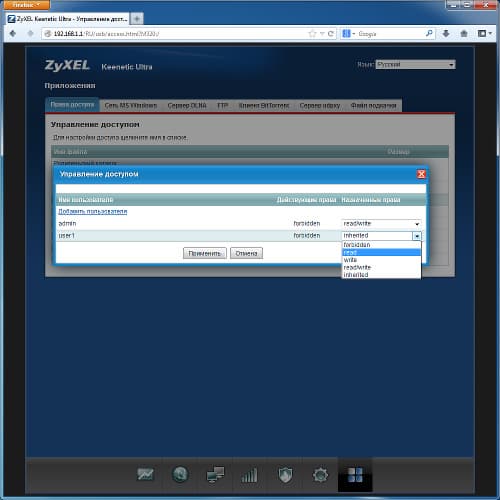This screenshot has height=500, width=500.
Task: Click the ZyXEL logo
Action: pyautogui.click(x=67, y=65)
